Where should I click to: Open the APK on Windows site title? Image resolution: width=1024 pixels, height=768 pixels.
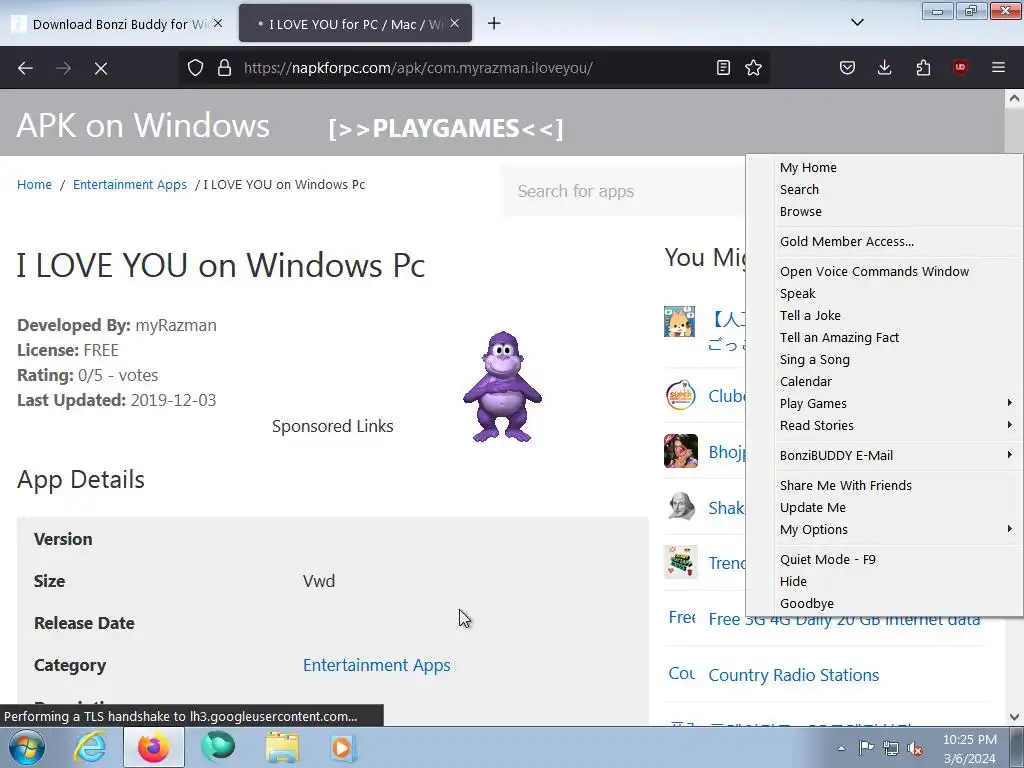143,125
